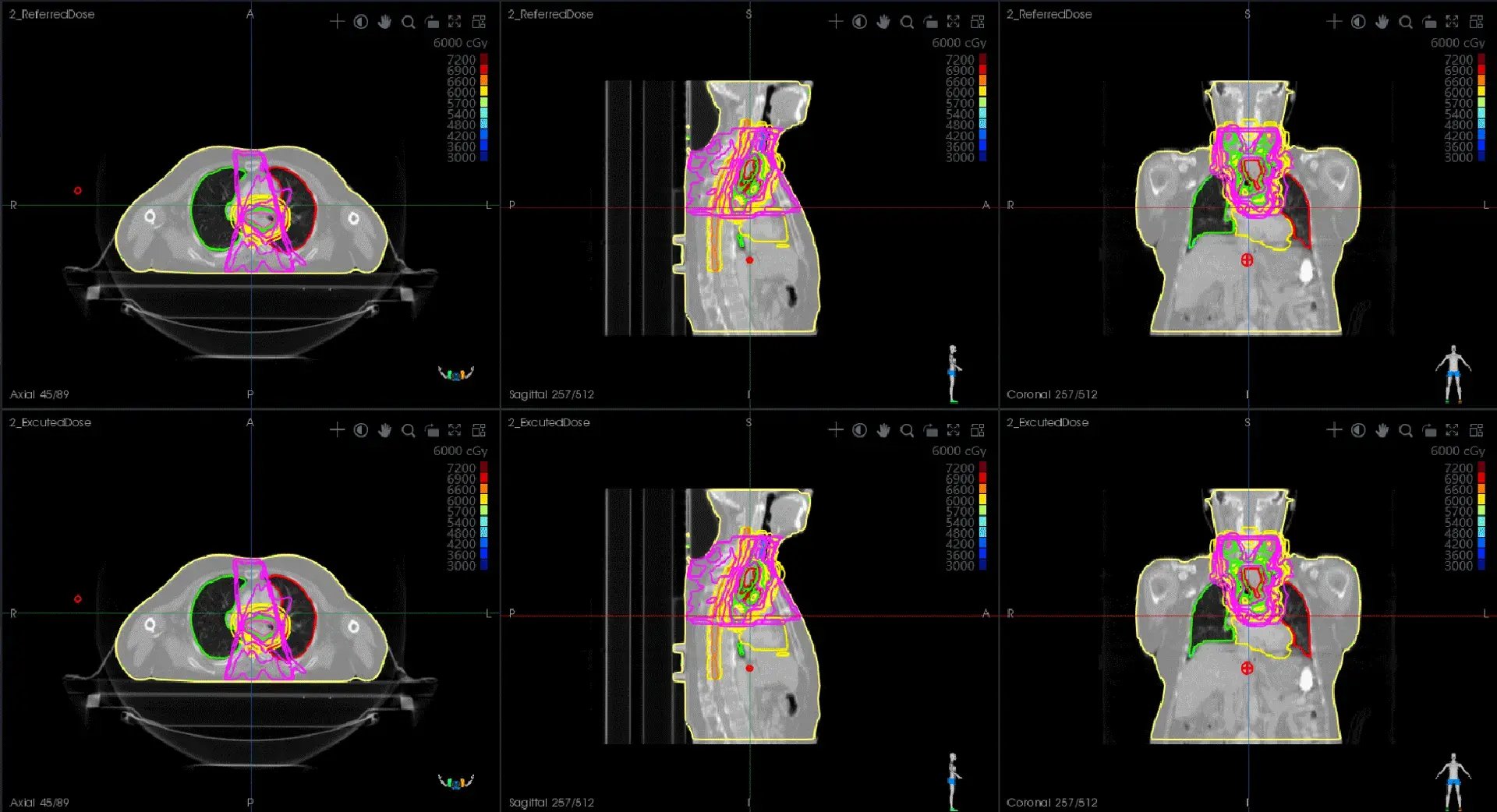Select crosshair tool in ReferredDose sagittal view
Screen dimensions: 1497x812
836,22
